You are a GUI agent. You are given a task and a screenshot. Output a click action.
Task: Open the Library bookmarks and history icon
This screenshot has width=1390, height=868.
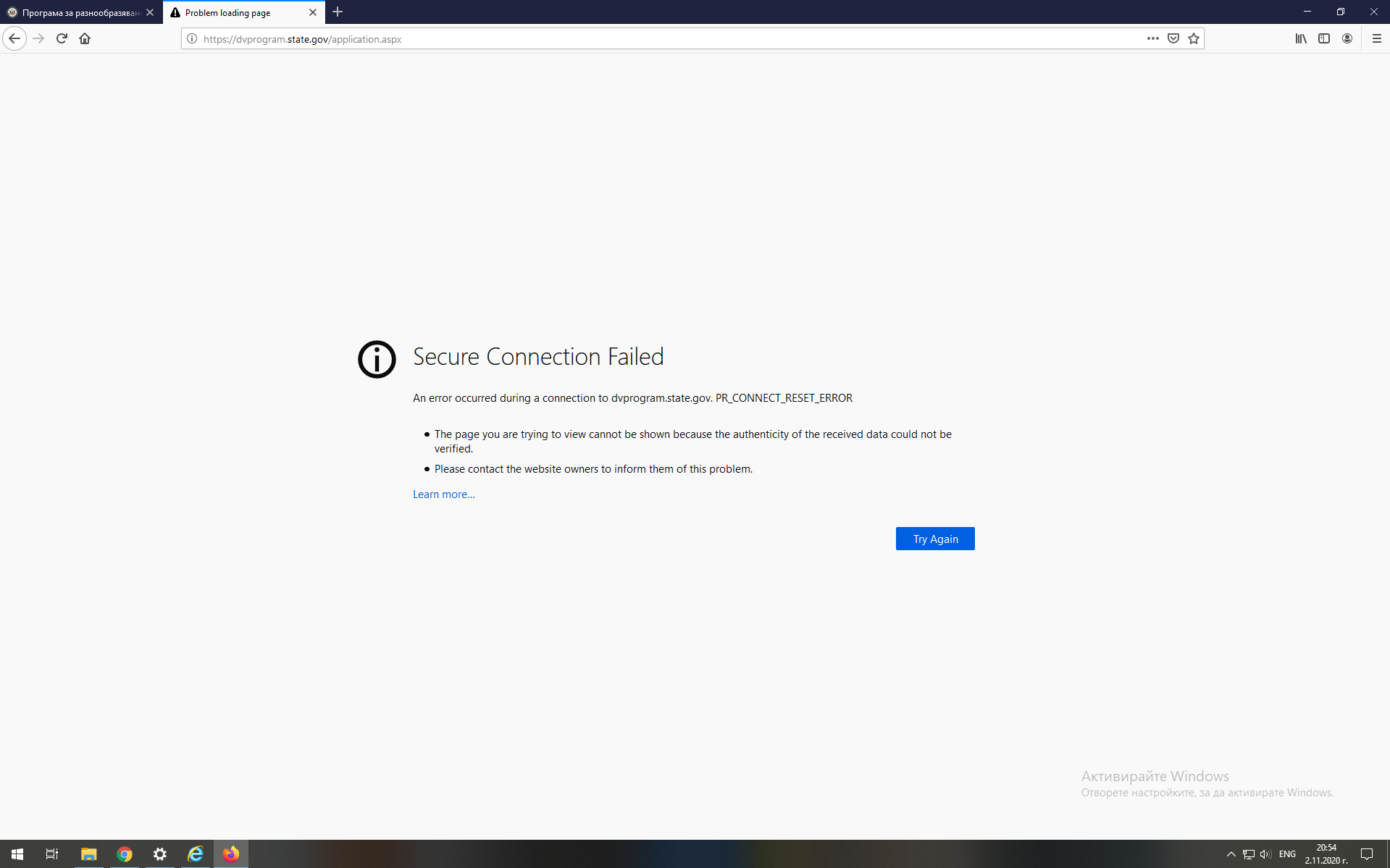tap(1301, 39)
